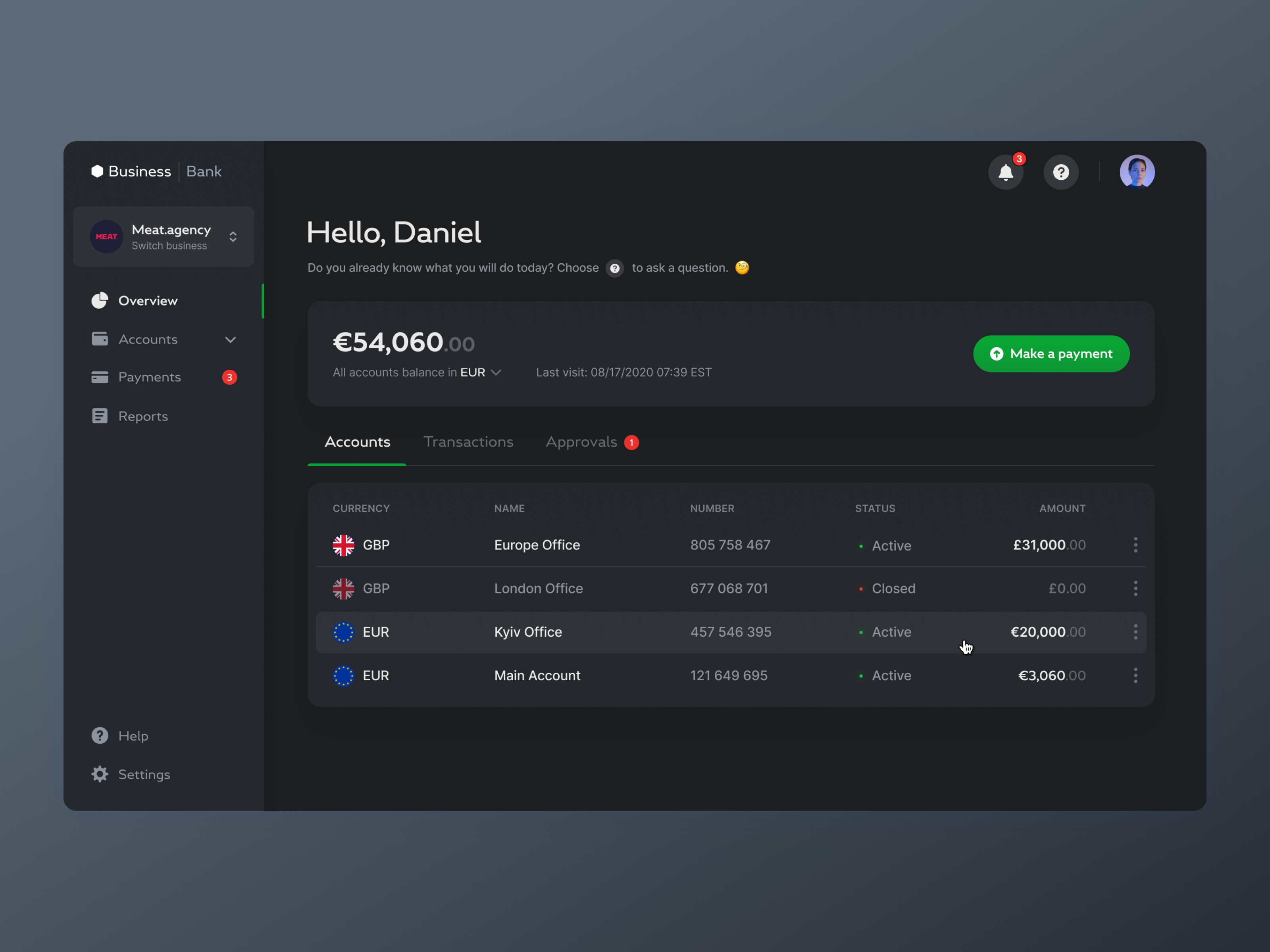Select the London Office account name
This screenshot has height=952, width=1270.
[x=539, y=589]
